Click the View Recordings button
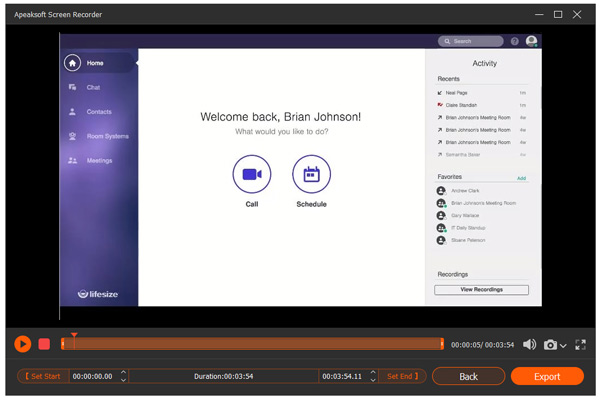The height and width of the screenshot is (401, 600). pyautogui.click(x=481, y=290)
